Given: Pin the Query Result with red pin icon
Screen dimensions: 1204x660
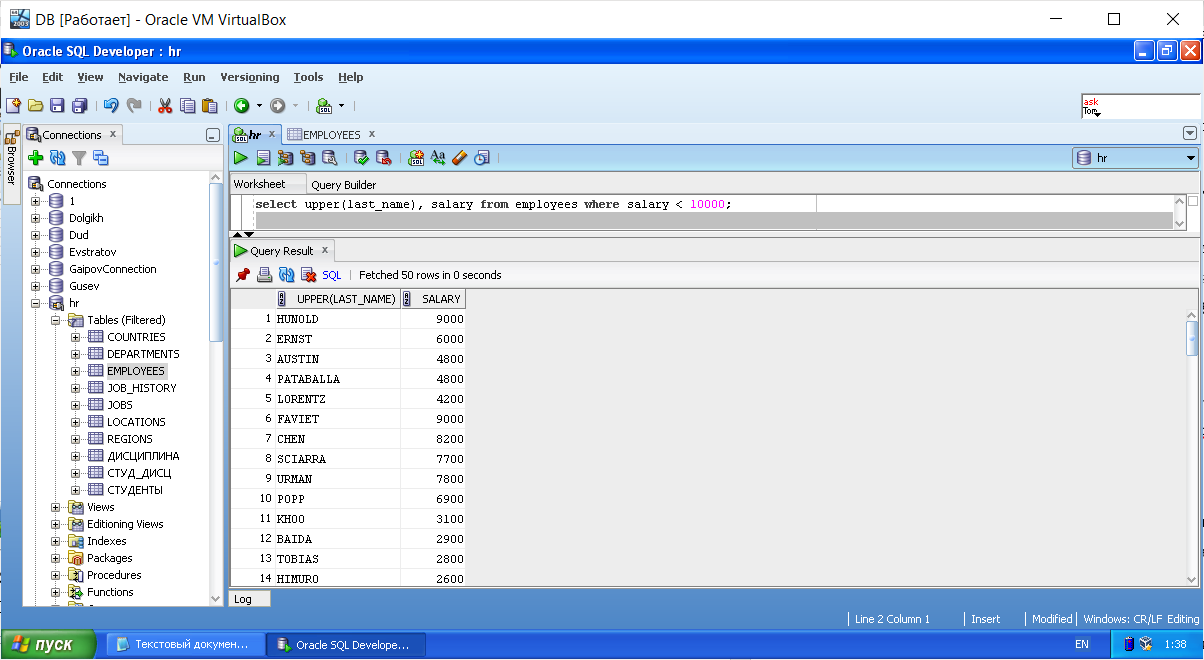Looking at the screenshot, I should pyautogui.click(x=243, y=274).
